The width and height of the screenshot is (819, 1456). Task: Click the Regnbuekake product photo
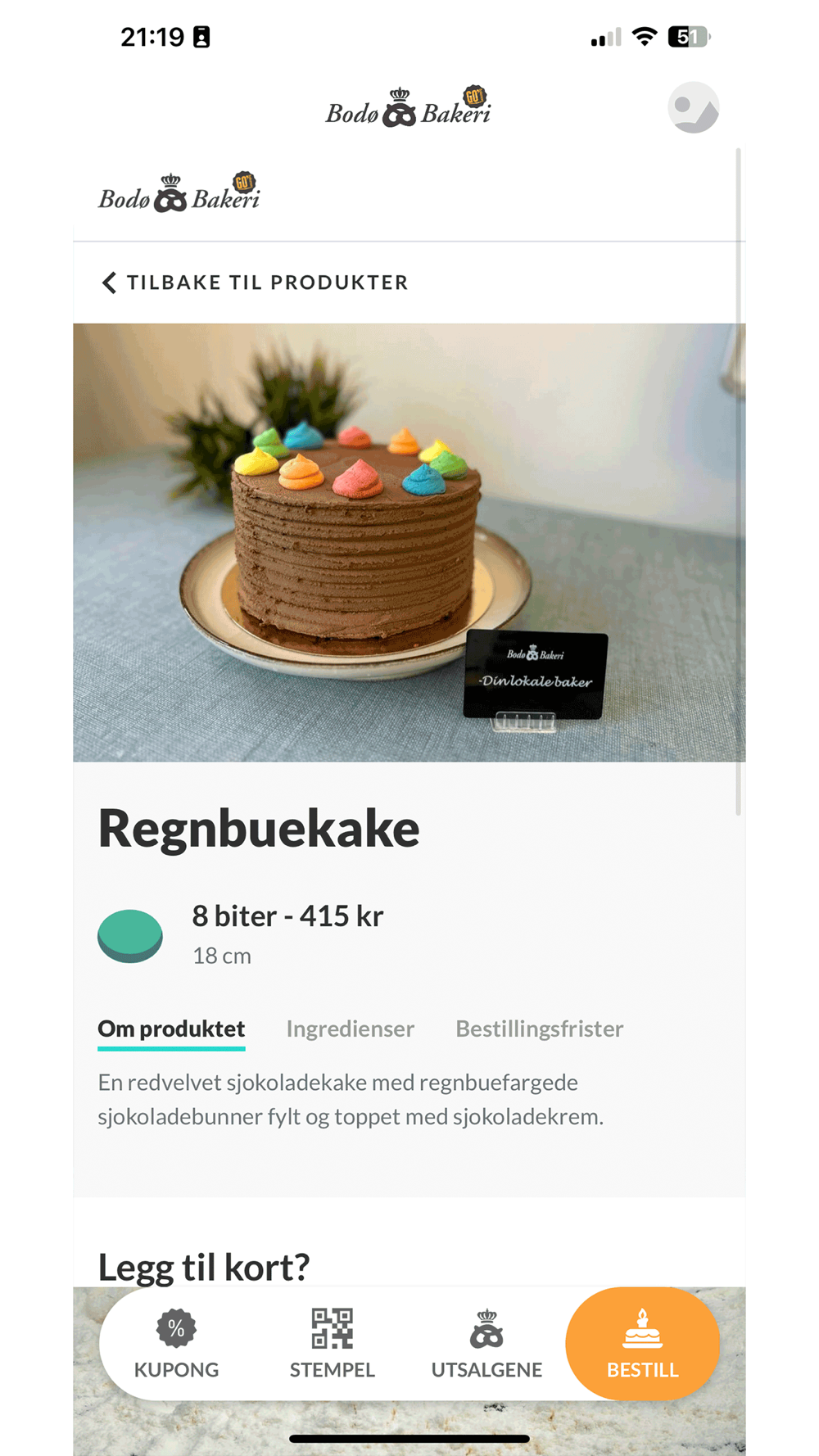click(x=409, y=542)
